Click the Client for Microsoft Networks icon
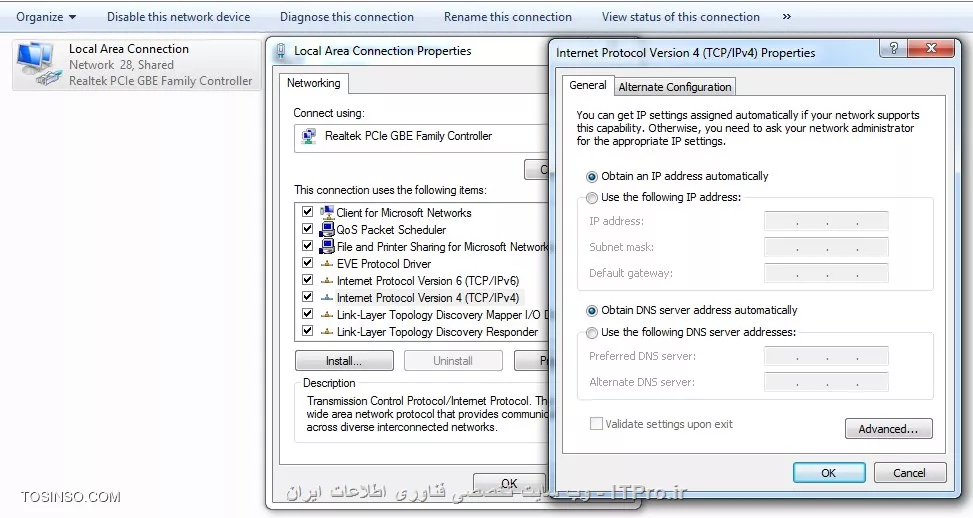The image size is (973, 518). coord(328,212)
